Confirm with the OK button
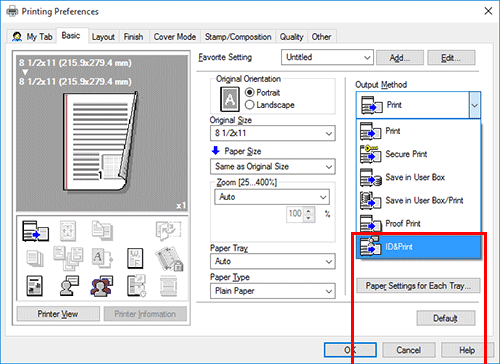The image size is (500, 364). coord(350,350)
